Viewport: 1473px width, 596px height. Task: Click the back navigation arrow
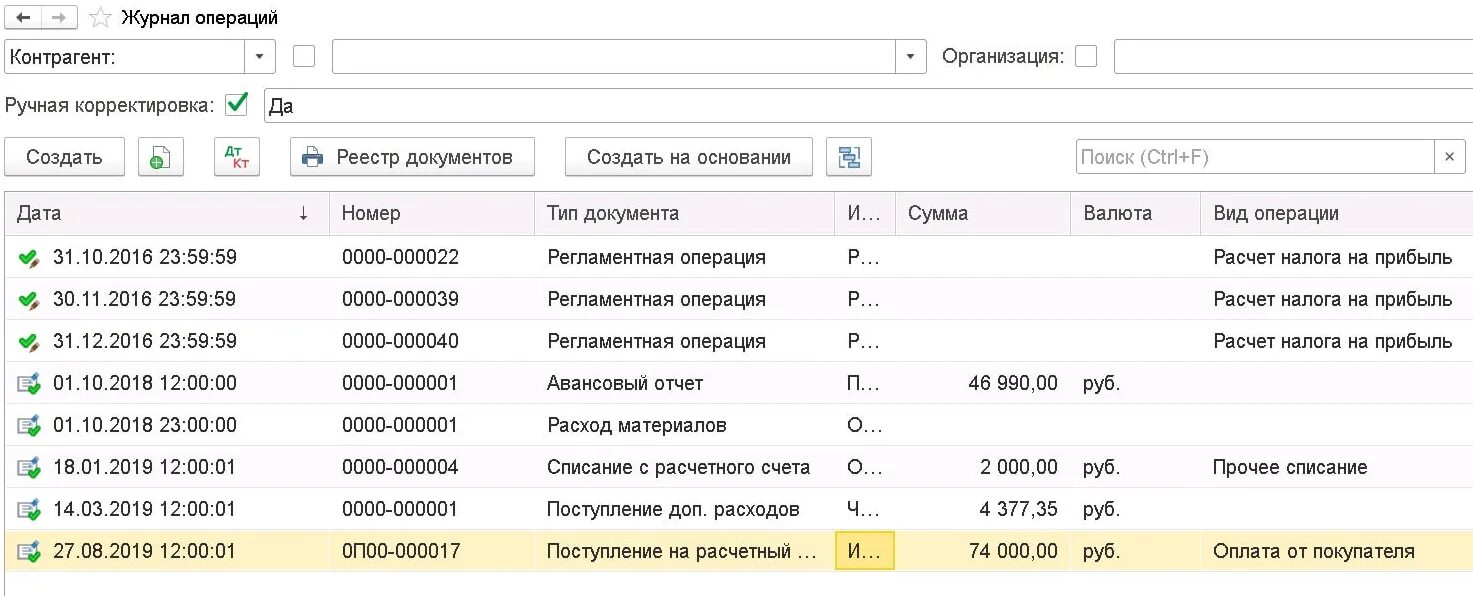tap(23, 17)
